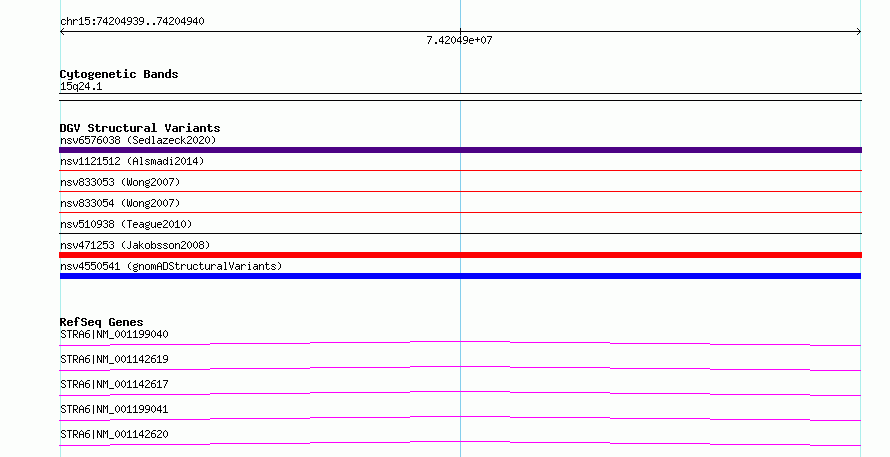Click the chr15:74204939..74204940 coordinate label
This screenshot has height=457, width=890.
tap(132, 21)
